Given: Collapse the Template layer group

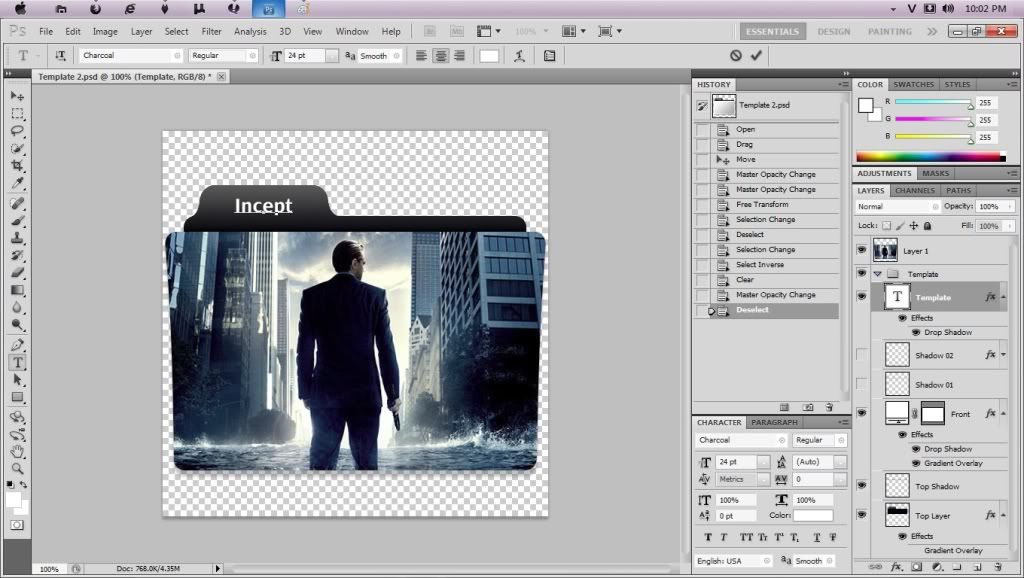Looking at the screenshot, I should point(878,274).
